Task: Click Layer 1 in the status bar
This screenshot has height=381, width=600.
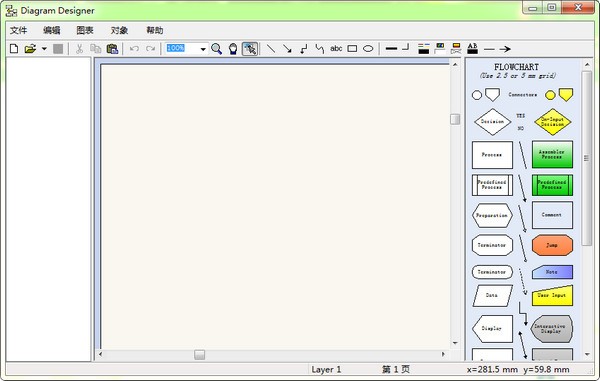Action: click(326, 370)
